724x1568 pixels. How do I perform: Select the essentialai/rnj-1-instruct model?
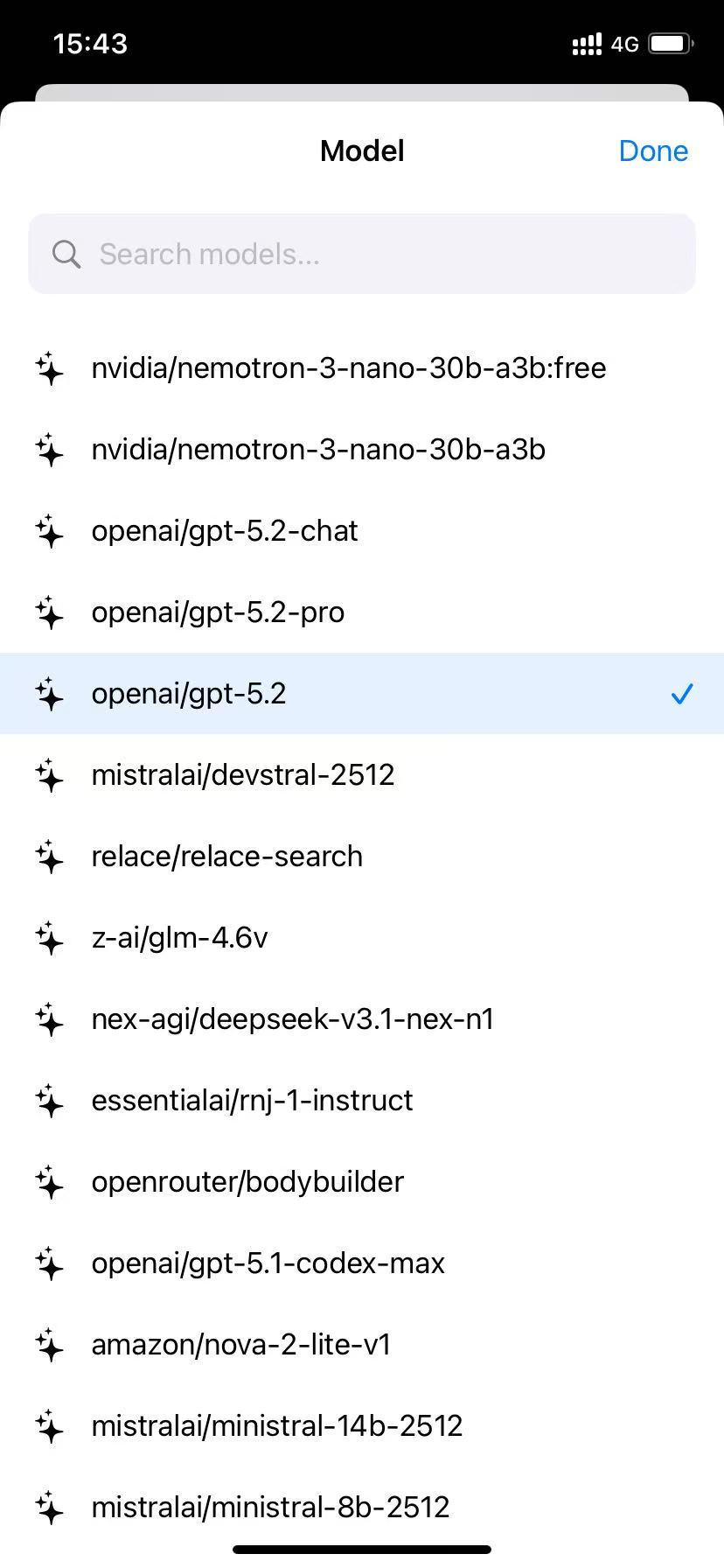coord(252,1101)
